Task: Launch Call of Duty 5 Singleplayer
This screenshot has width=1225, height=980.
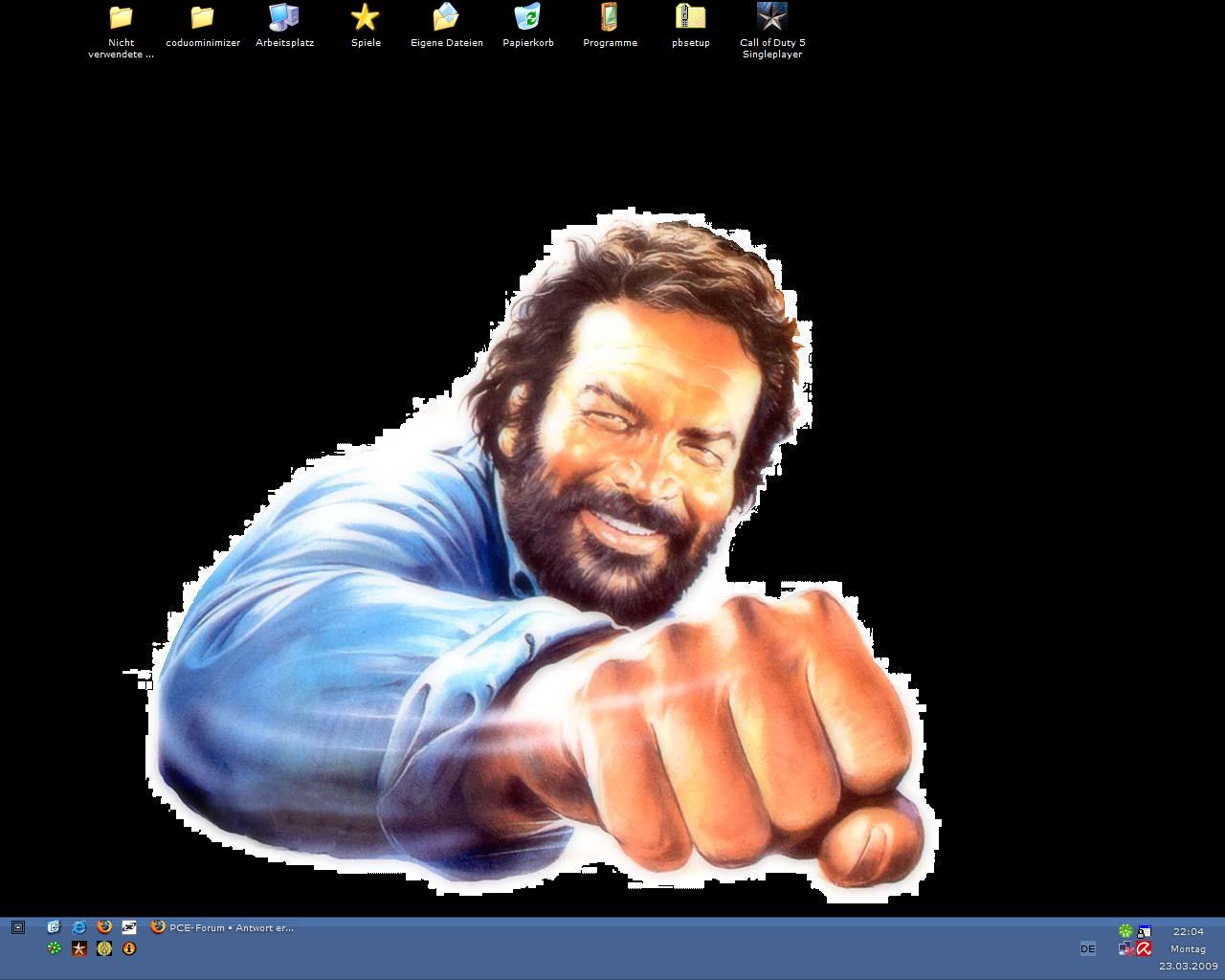Action: tap(771, 18)
